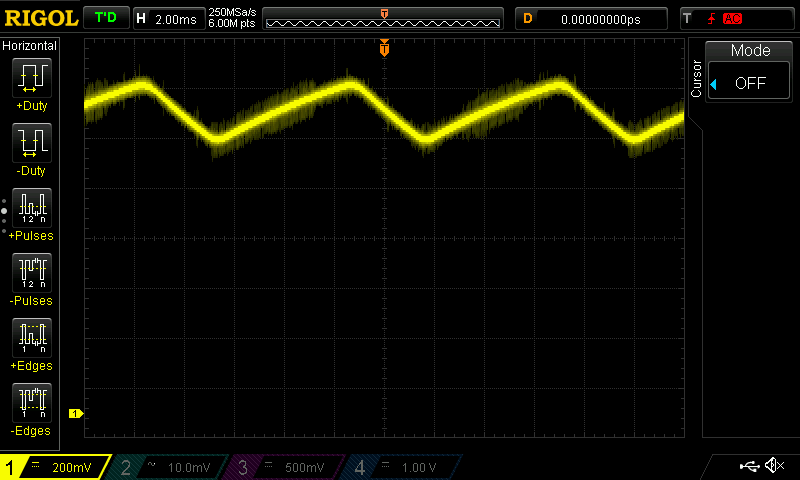800x480 pixels.
Task: Enable channel 3 at 500mV
Action: [x=283, y=467]
